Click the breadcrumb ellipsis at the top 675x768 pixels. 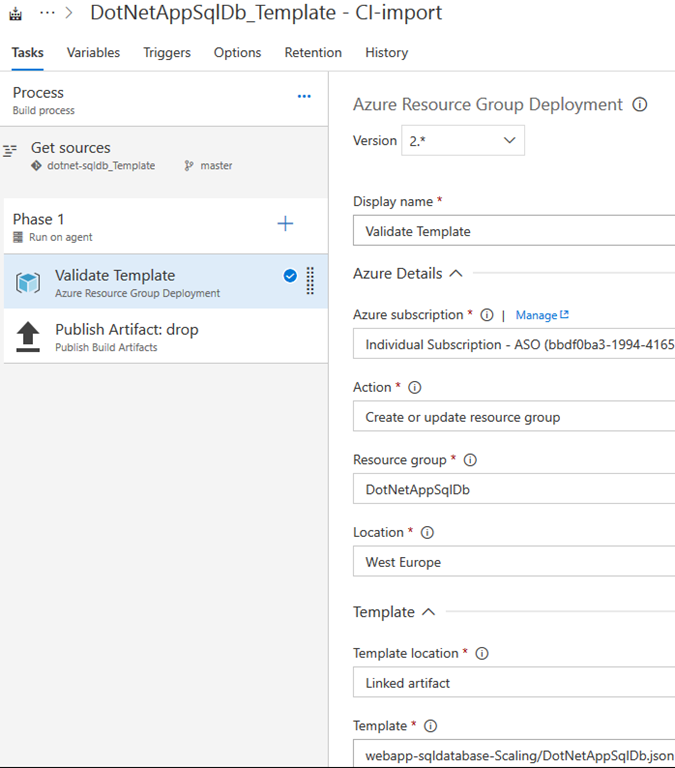(47, 13)
